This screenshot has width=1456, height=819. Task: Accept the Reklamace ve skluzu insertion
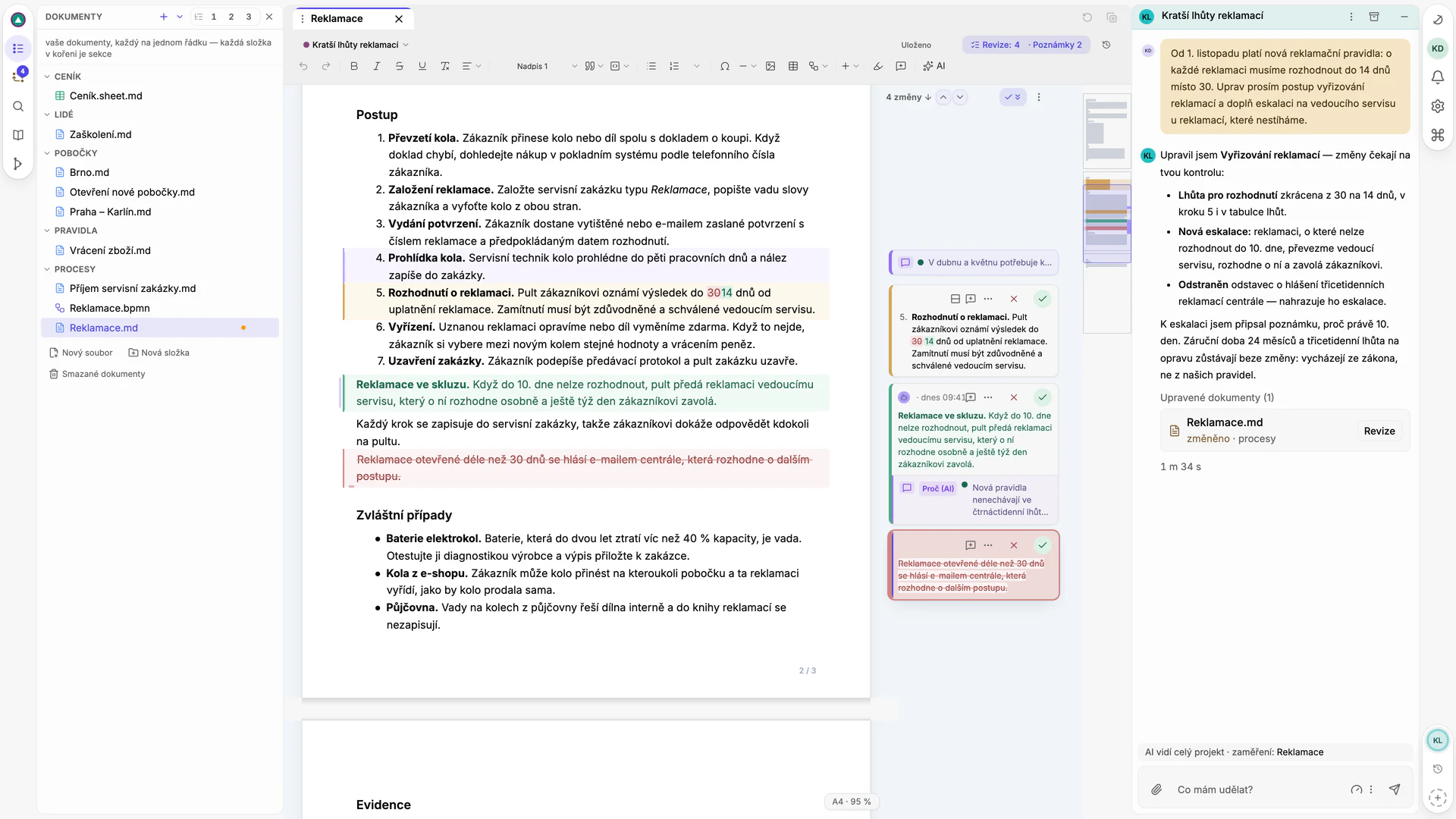pyautogui.click(x=1043, y=397)
